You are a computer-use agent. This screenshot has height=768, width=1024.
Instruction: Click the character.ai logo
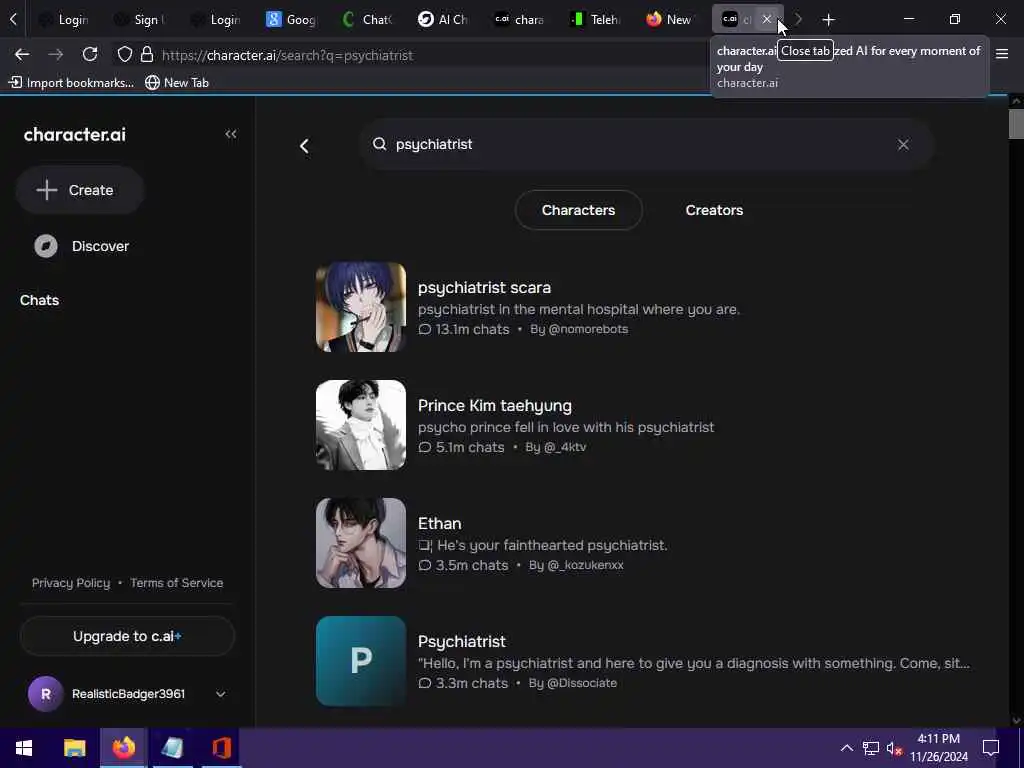coord(74,135)
